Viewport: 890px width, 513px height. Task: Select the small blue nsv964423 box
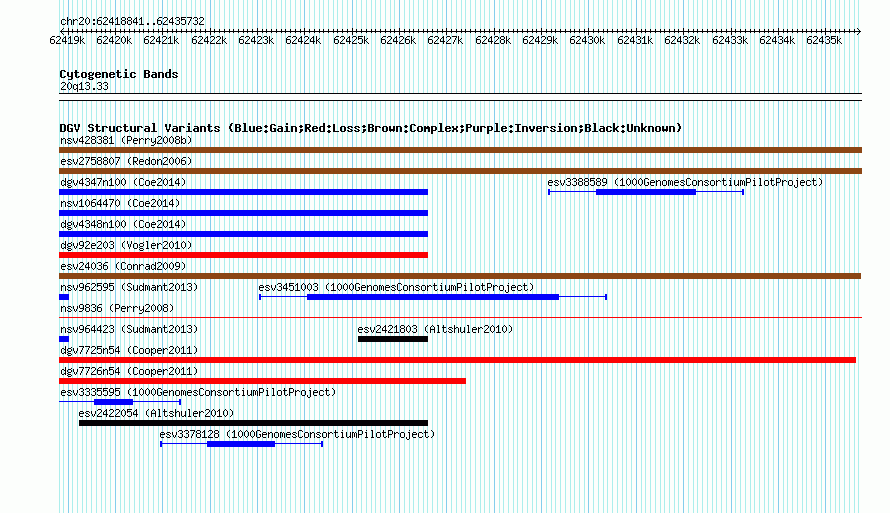64,339
